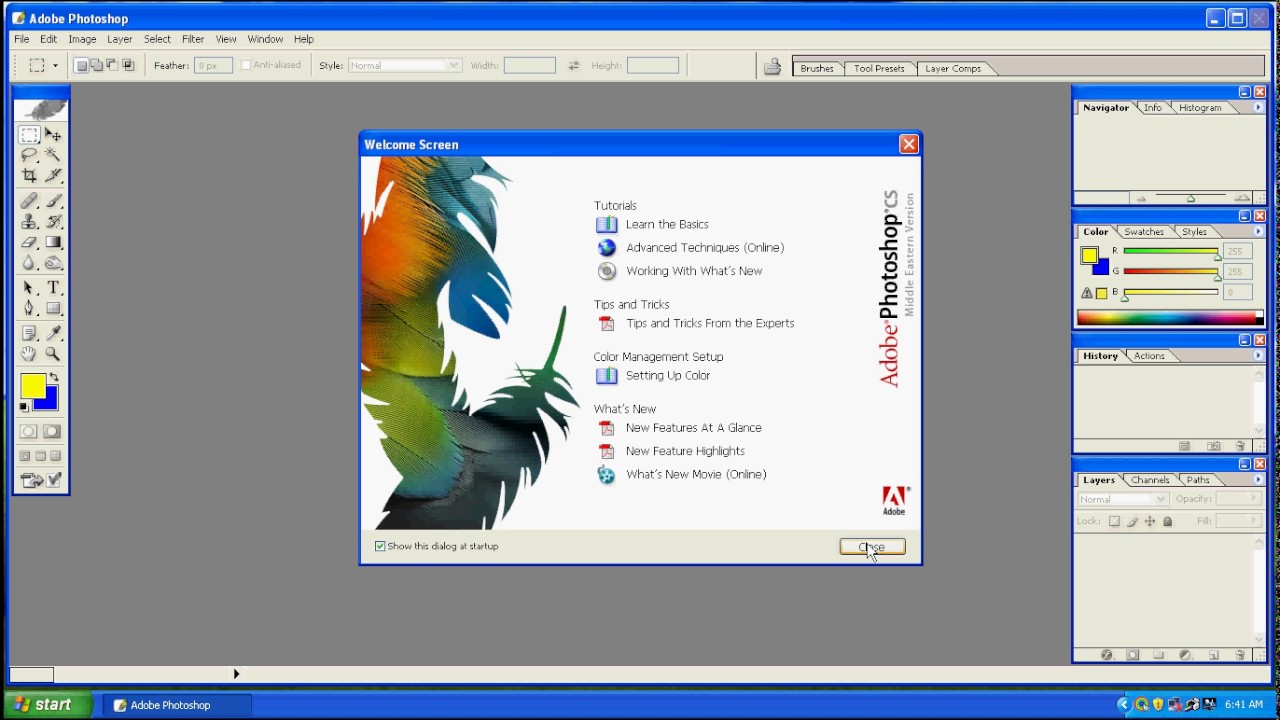Switch to Standard edit mode

click(x=29, y=432)
